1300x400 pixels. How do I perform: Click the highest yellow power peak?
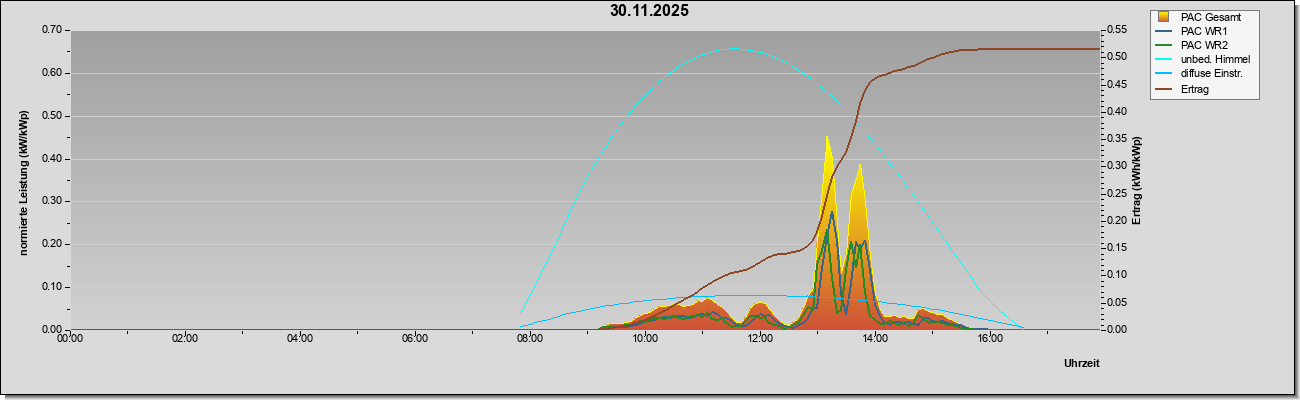827,137
